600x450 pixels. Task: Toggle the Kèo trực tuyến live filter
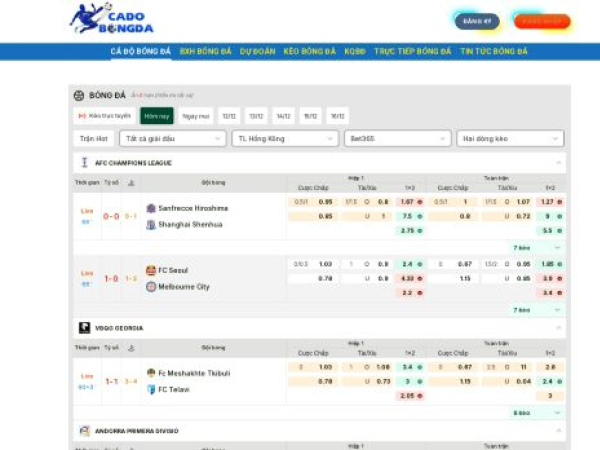point(106,116)
